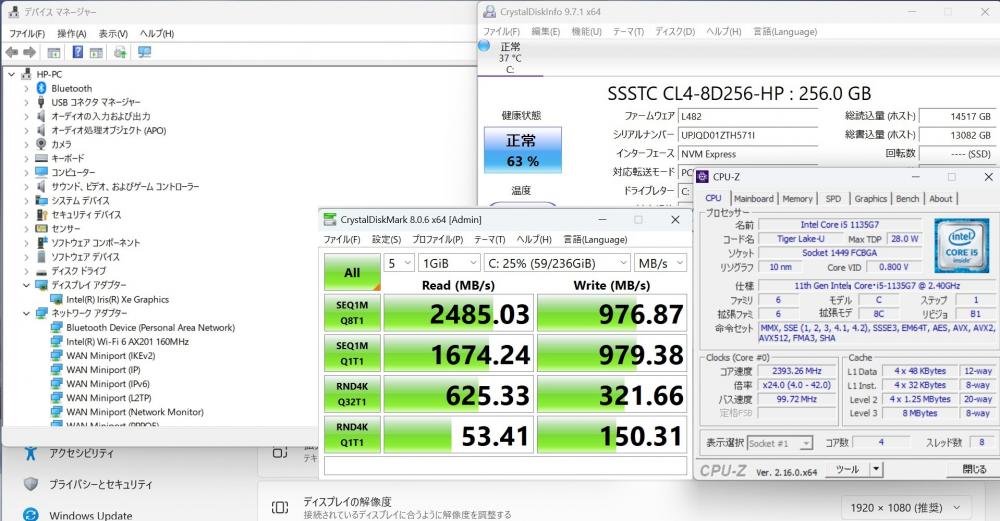Switch to the About tab in CPU-Z
Viewport: 1000px width, 521px height.
[x=940, y=198]
